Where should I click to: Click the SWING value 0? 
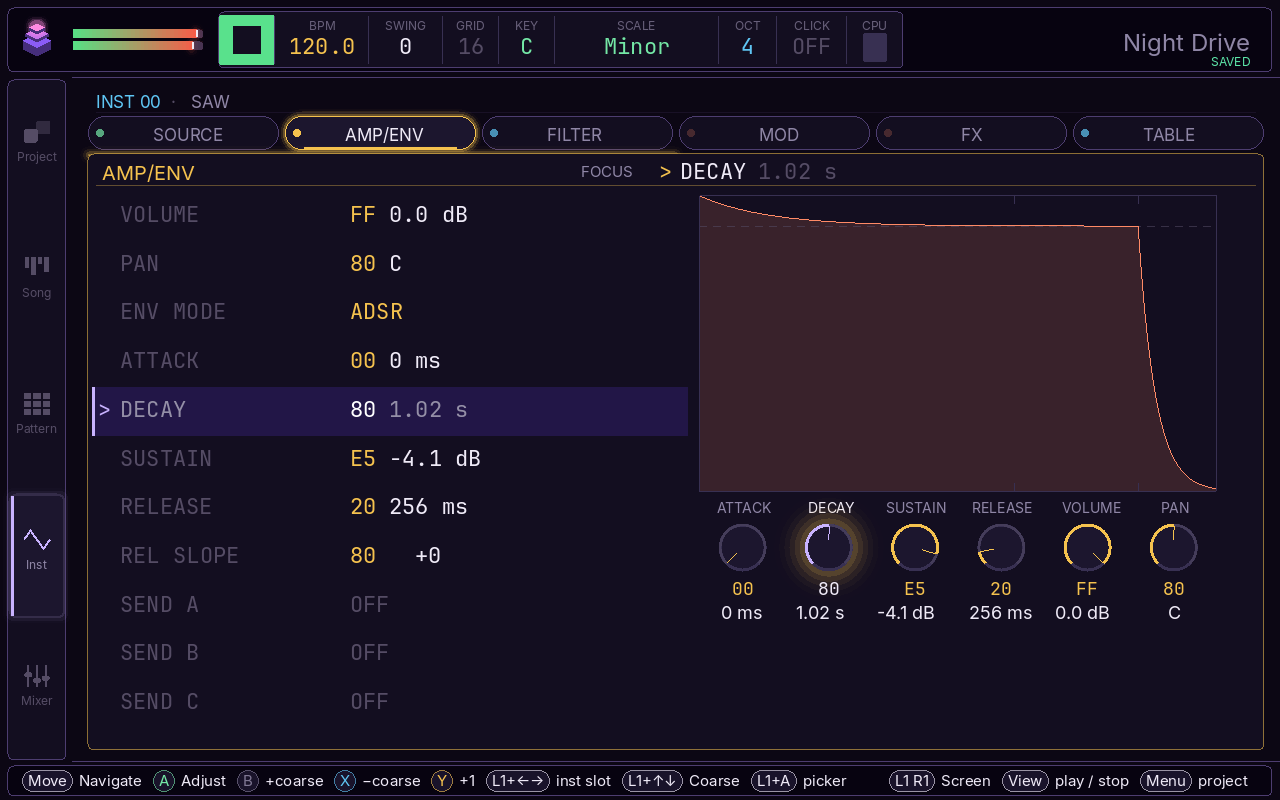click(x=405, y=46)
